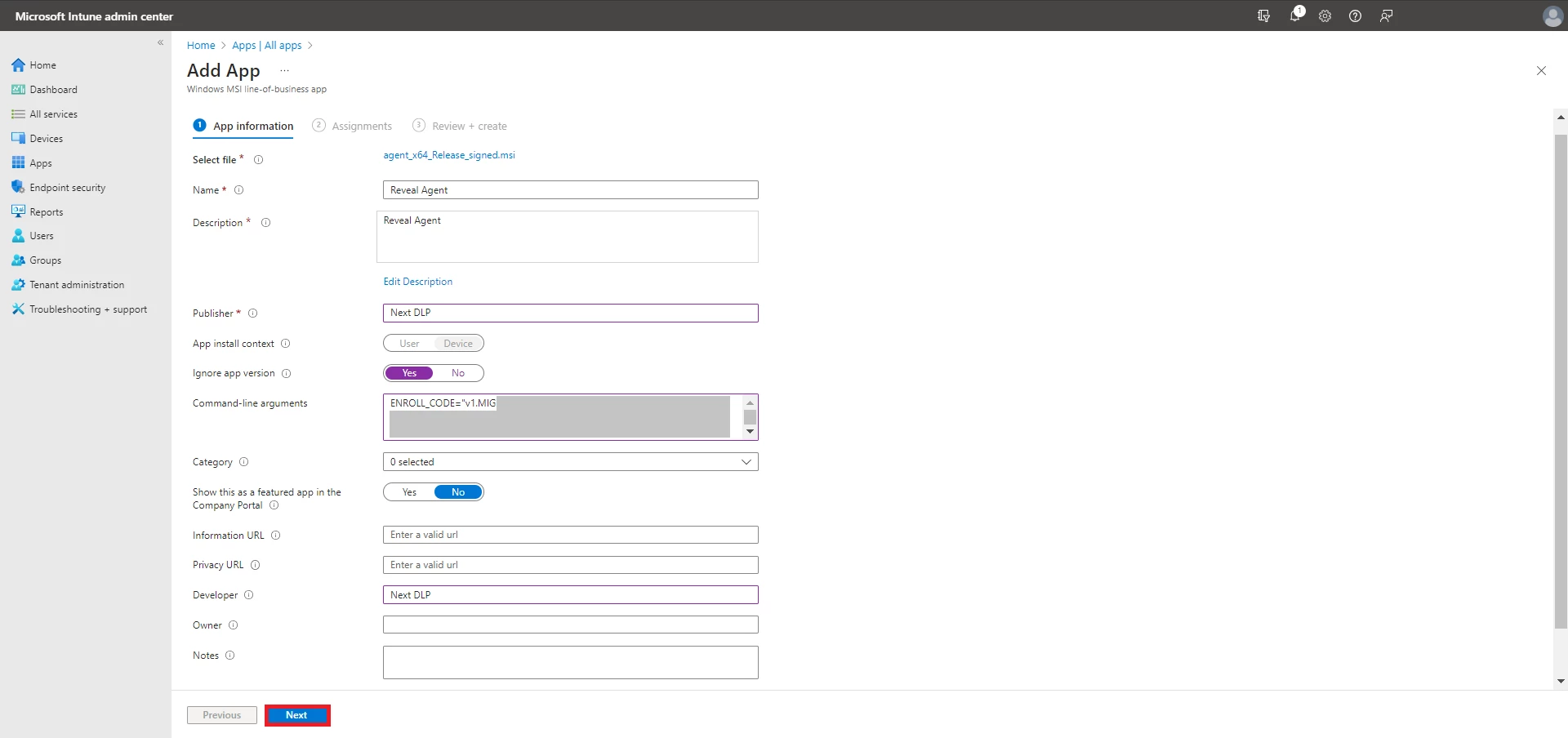Viewport: 1568px width, 738px height.
Task: Click the Notes text area
Action: click(571, 663)
